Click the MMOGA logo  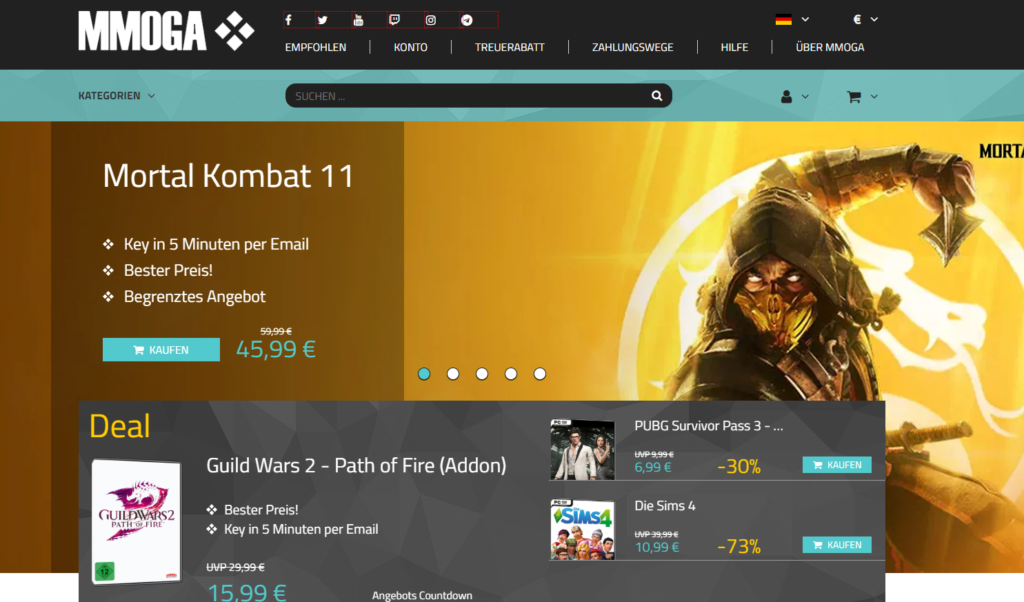[x=166, y=31]
